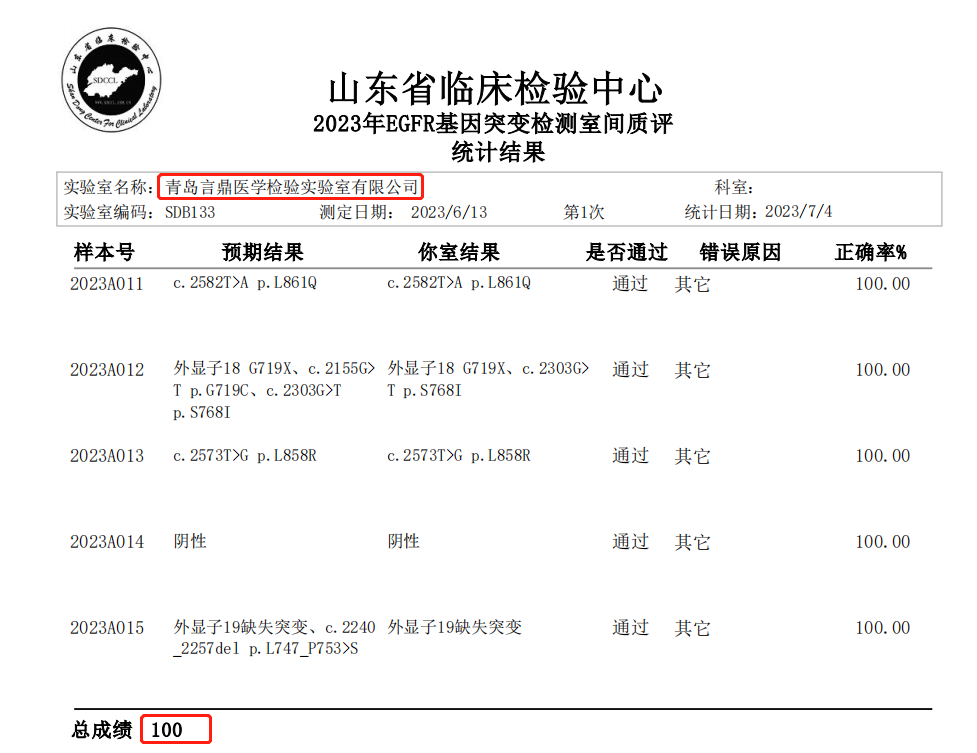Click 阴性 expected result for sample 2023A014

[x=190, y=541]
